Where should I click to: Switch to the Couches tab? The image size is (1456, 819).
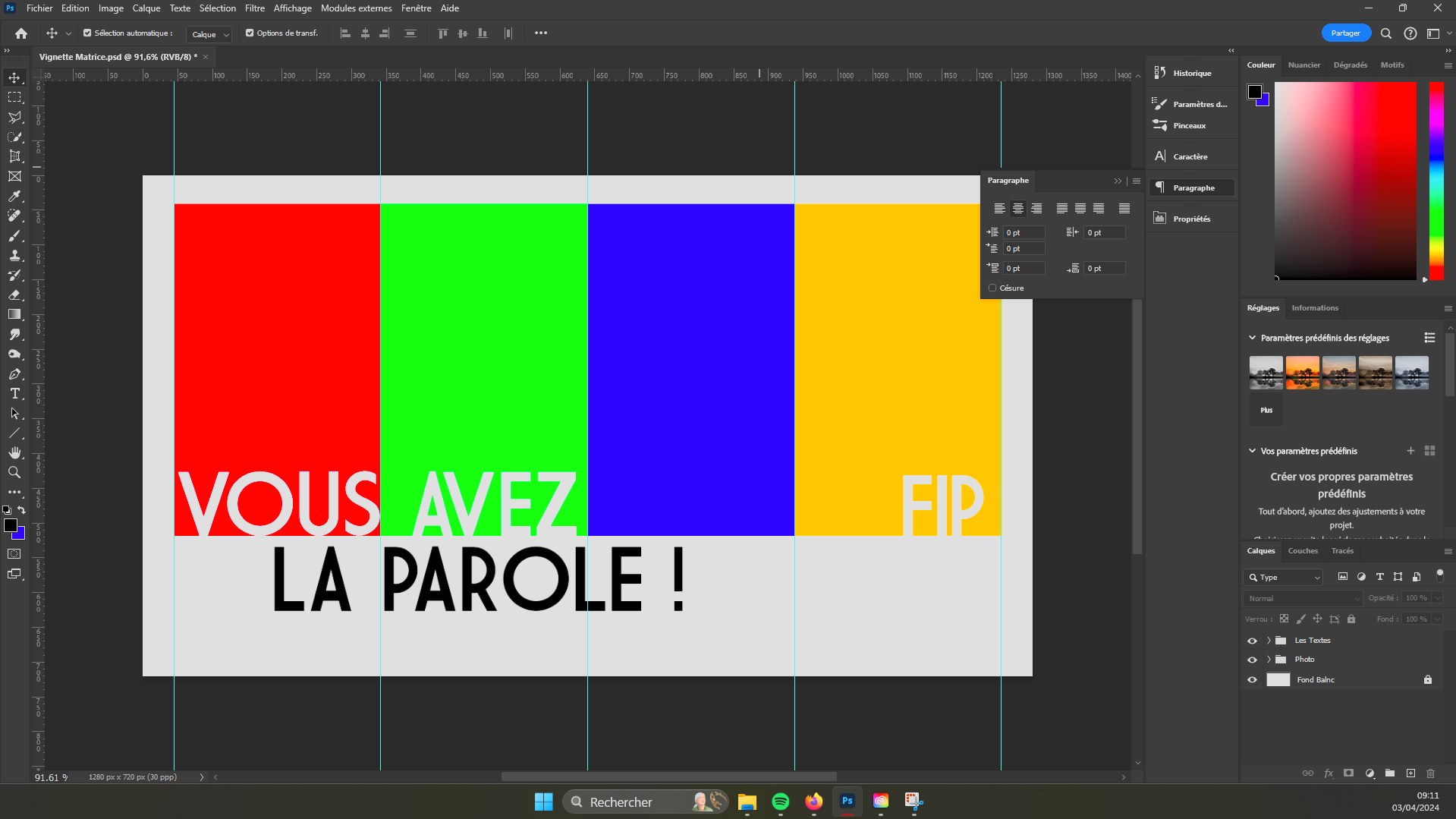[x=1303, y=550]
